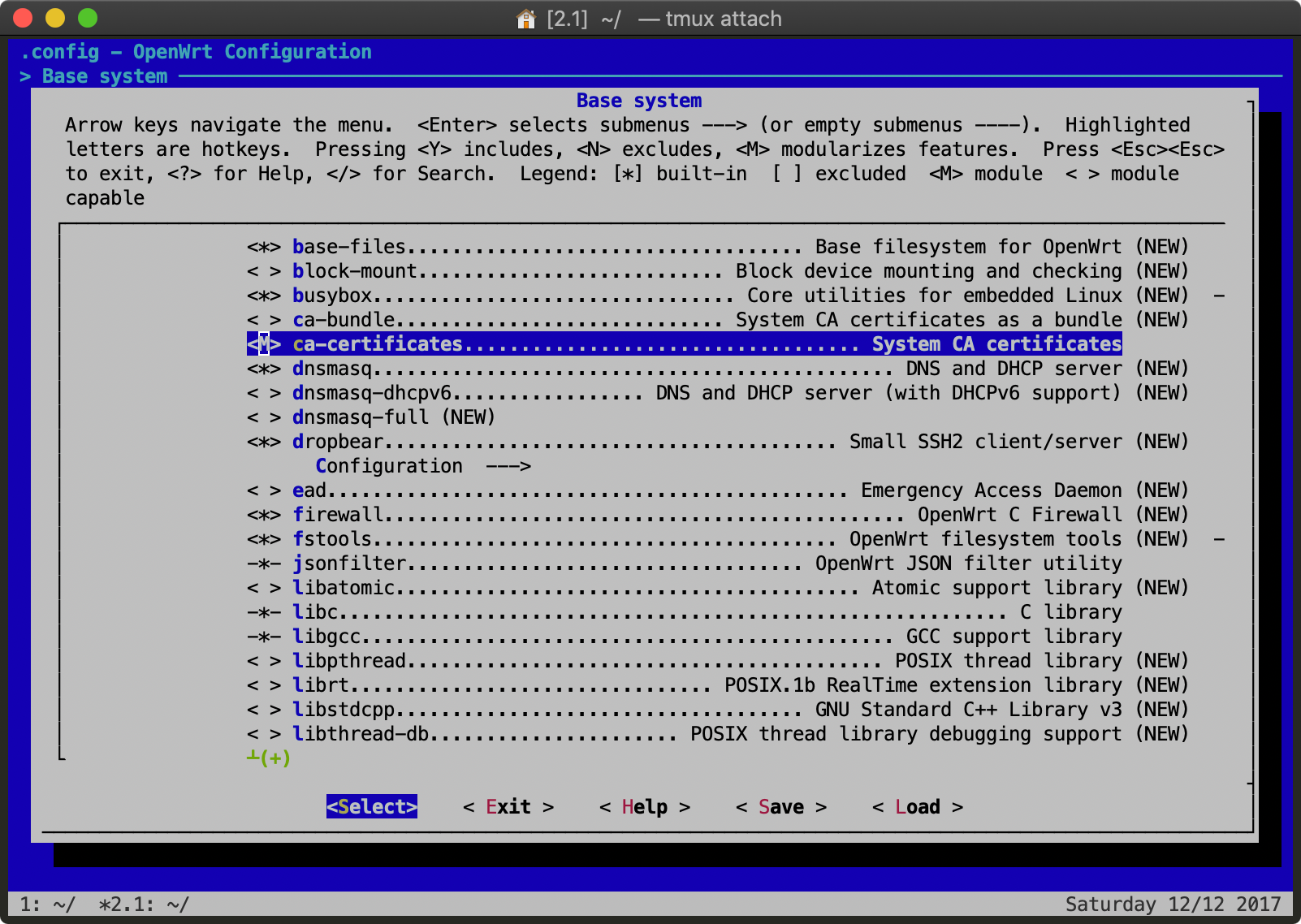Open Help from the bottom bar
The image size is (1301, 924).
coord(645,807)
